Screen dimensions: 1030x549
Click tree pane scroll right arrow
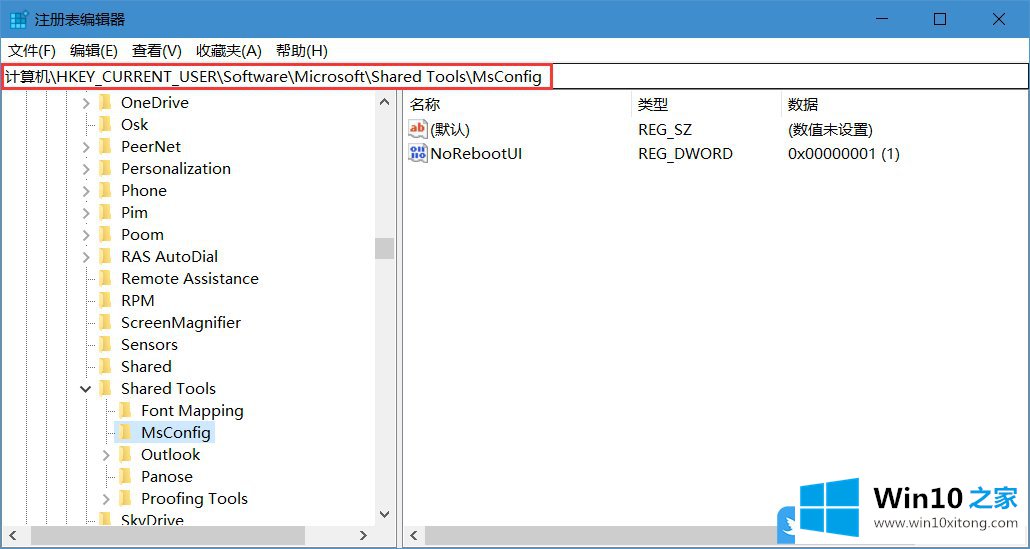pos(363,535)
